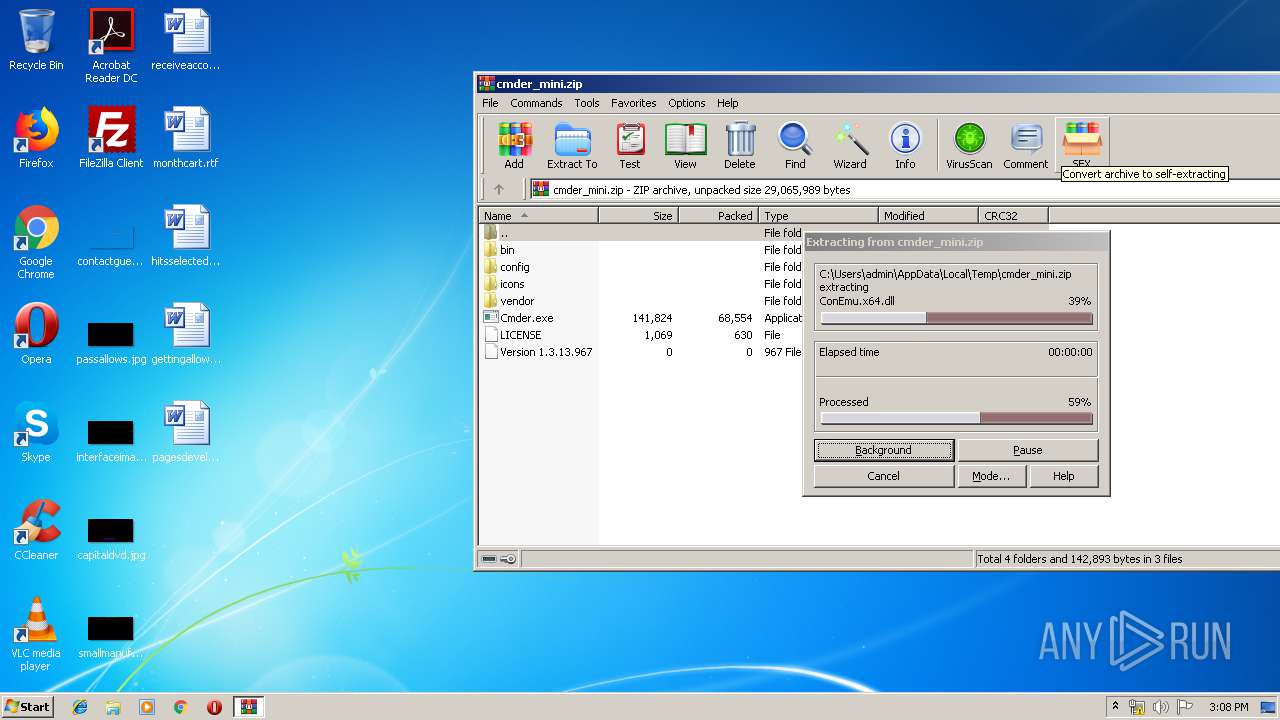This screenshot has height=720, width=1280.
Task: Open the passallows.jpg desktop file
Action: point(111,342)
